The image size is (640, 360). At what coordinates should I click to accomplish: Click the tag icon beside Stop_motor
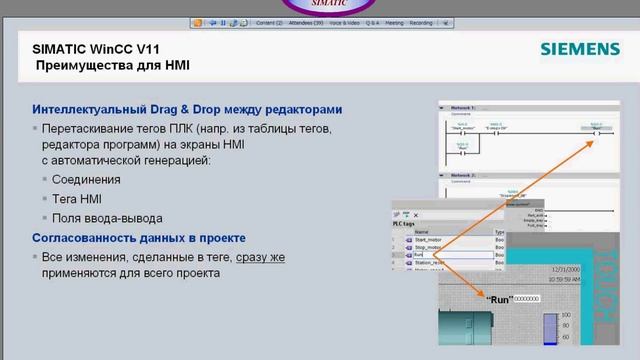click(409, 247)
